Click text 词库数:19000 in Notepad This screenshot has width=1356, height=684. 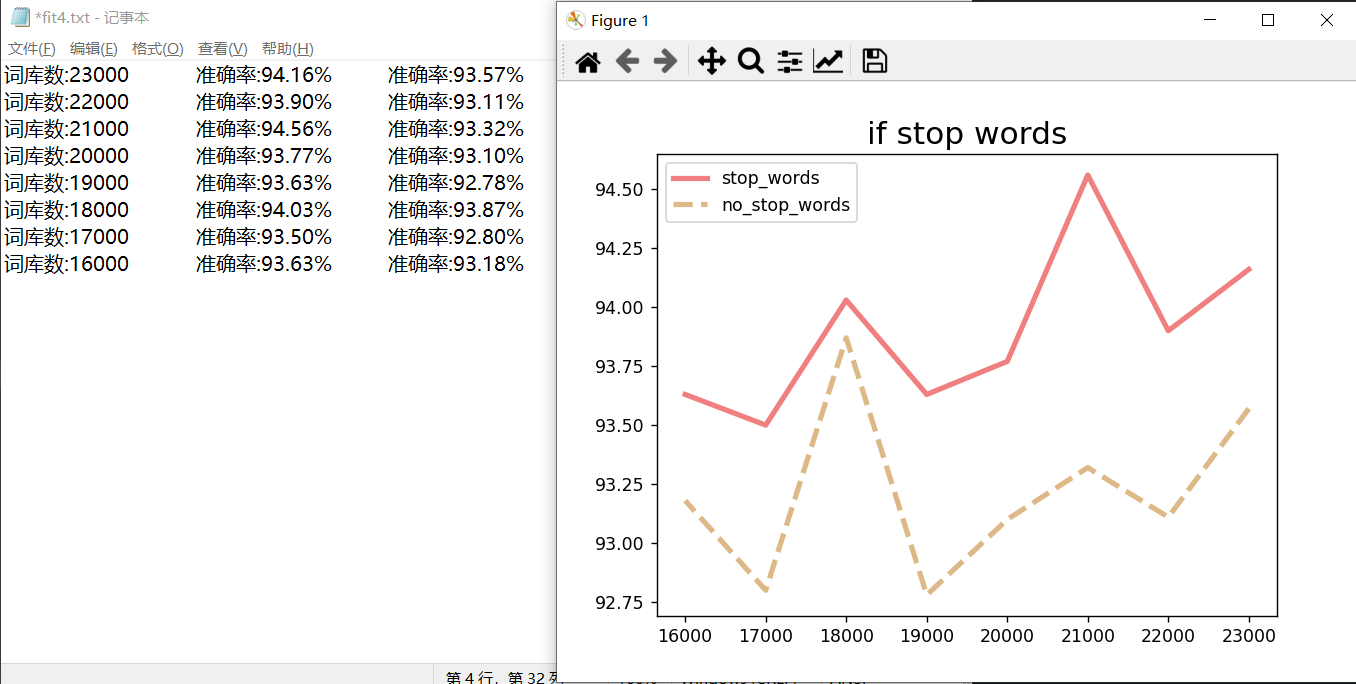click(67, 183)
